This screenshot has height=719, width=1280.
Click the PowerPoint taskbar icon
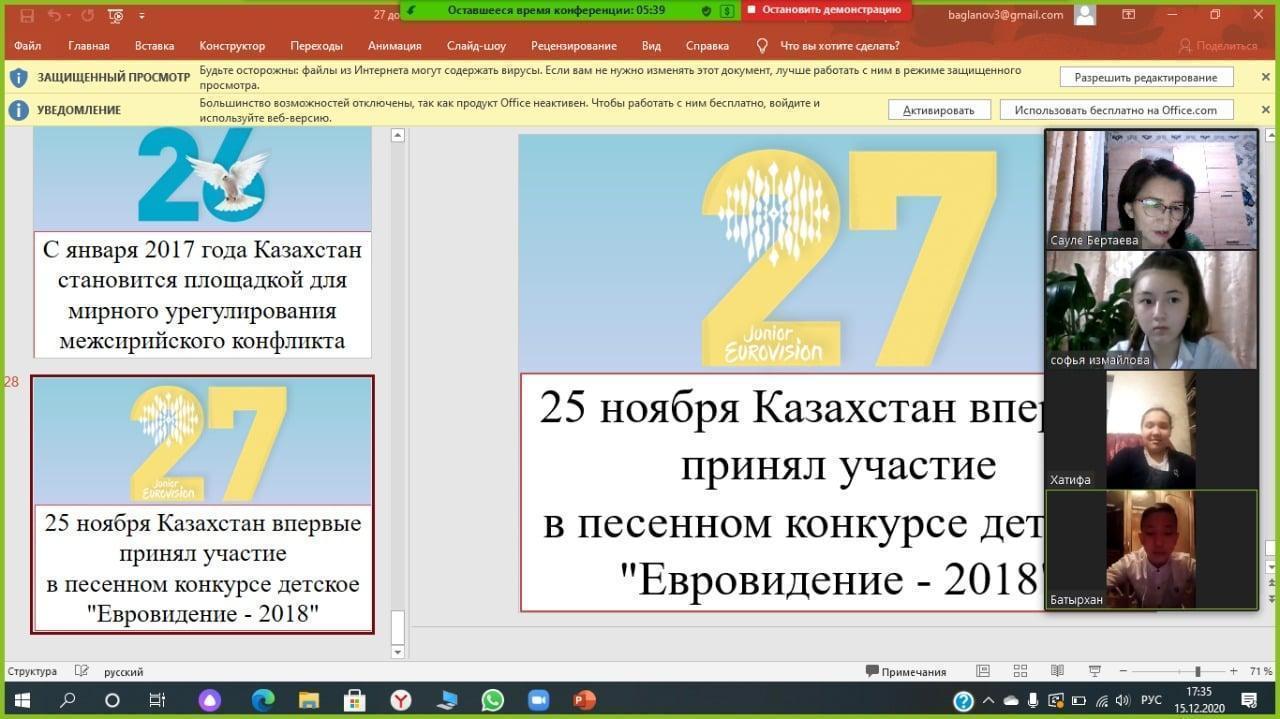tap(585, 700)
